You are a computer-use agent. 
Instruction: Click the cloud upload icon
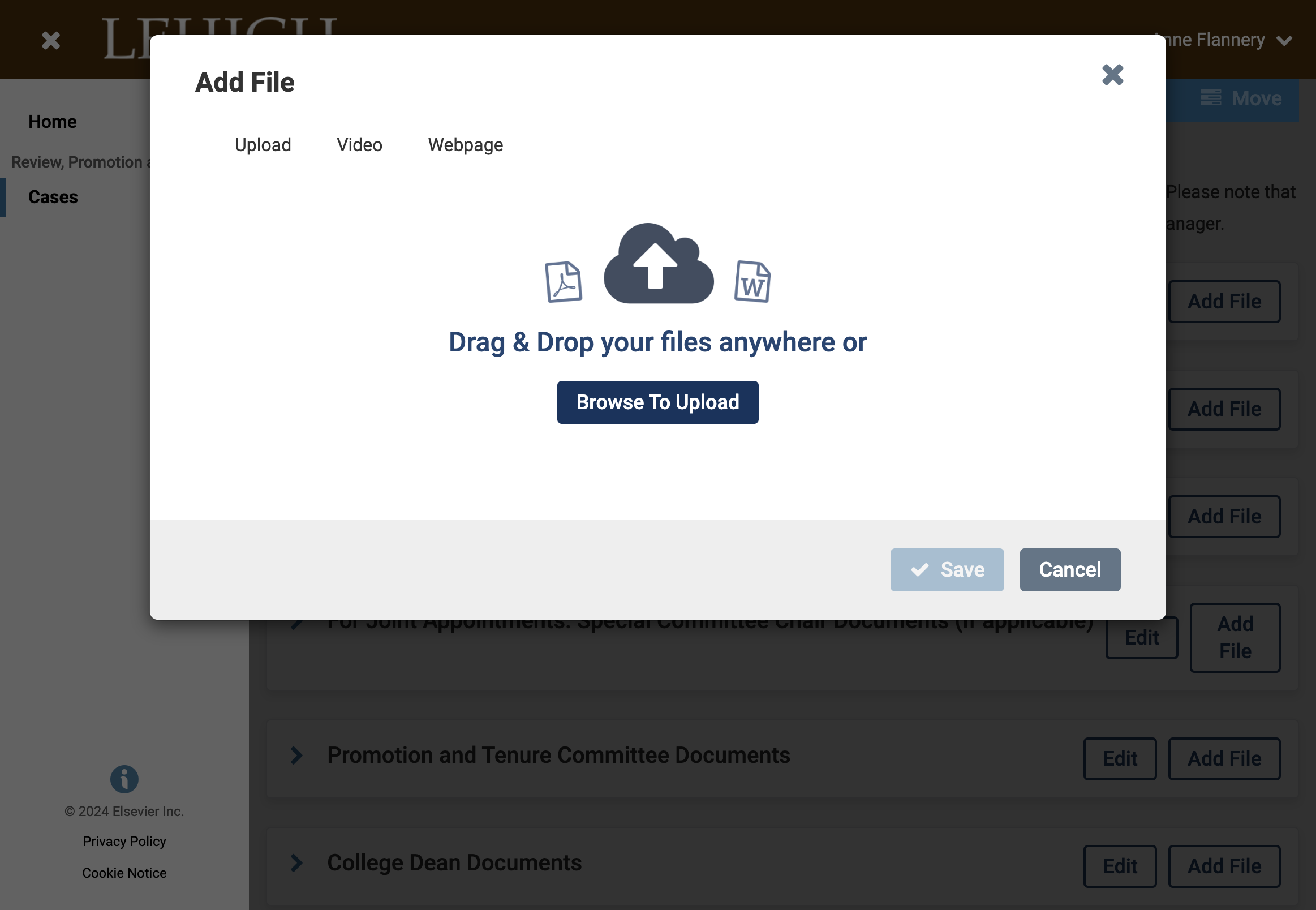click(x=659, y=263)
